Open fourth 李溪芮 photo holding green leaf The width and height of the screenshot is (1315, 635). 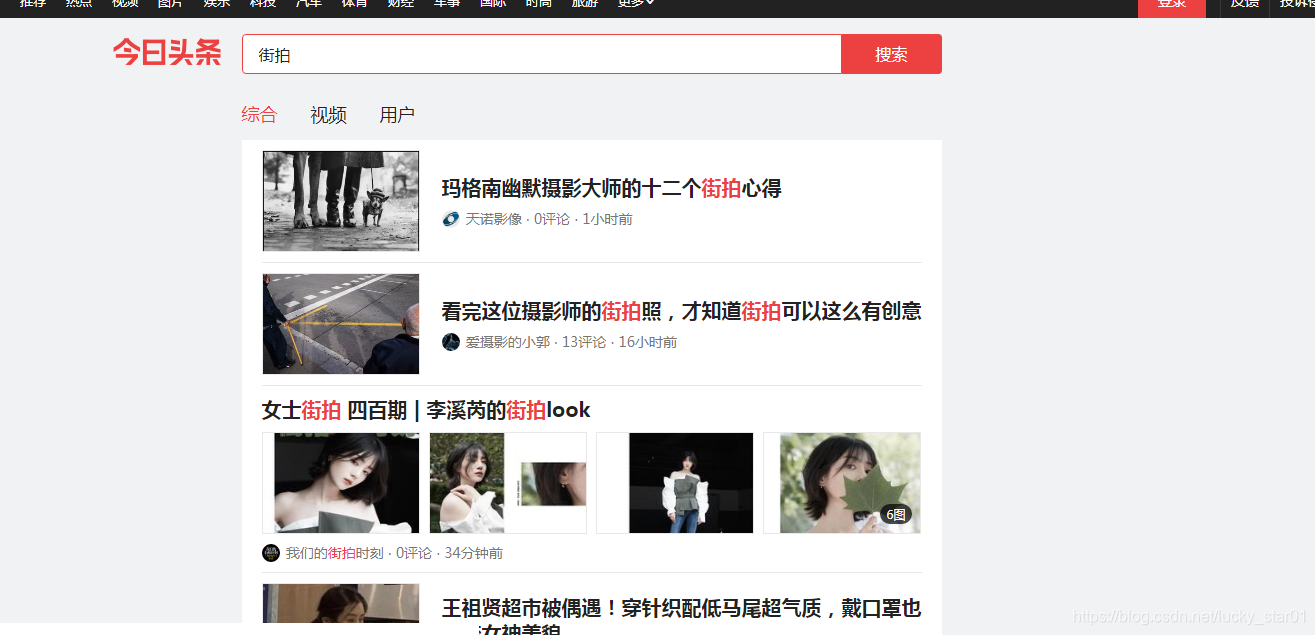coord(842,483)
